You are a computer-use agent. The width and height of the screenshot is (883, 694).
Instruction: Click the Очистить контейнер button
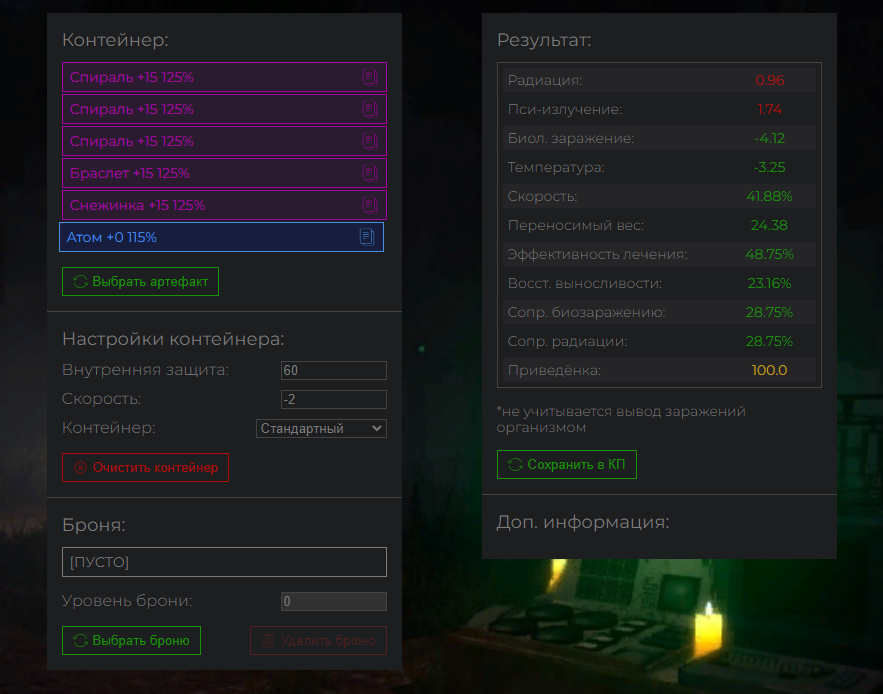(145, 468)
